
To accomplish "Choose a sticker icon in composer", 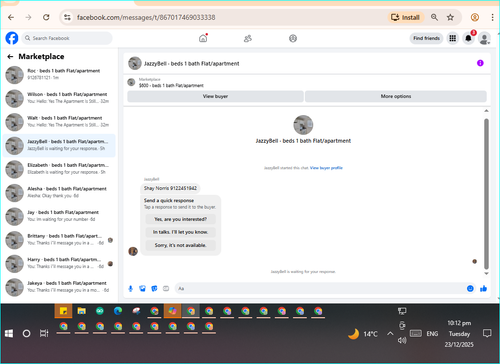I will 154,289.
